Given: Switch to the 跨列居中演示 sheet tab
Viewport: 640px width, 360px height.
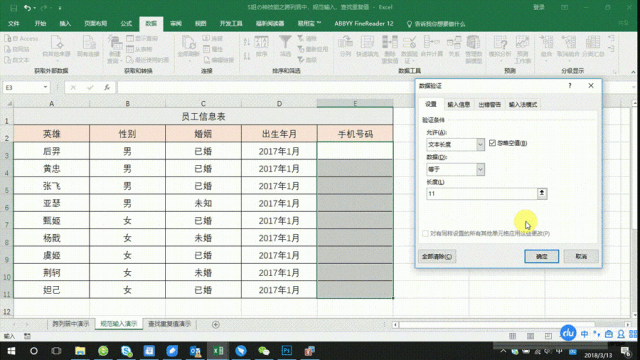Looking at the screenshot, I should coord(71,324).
